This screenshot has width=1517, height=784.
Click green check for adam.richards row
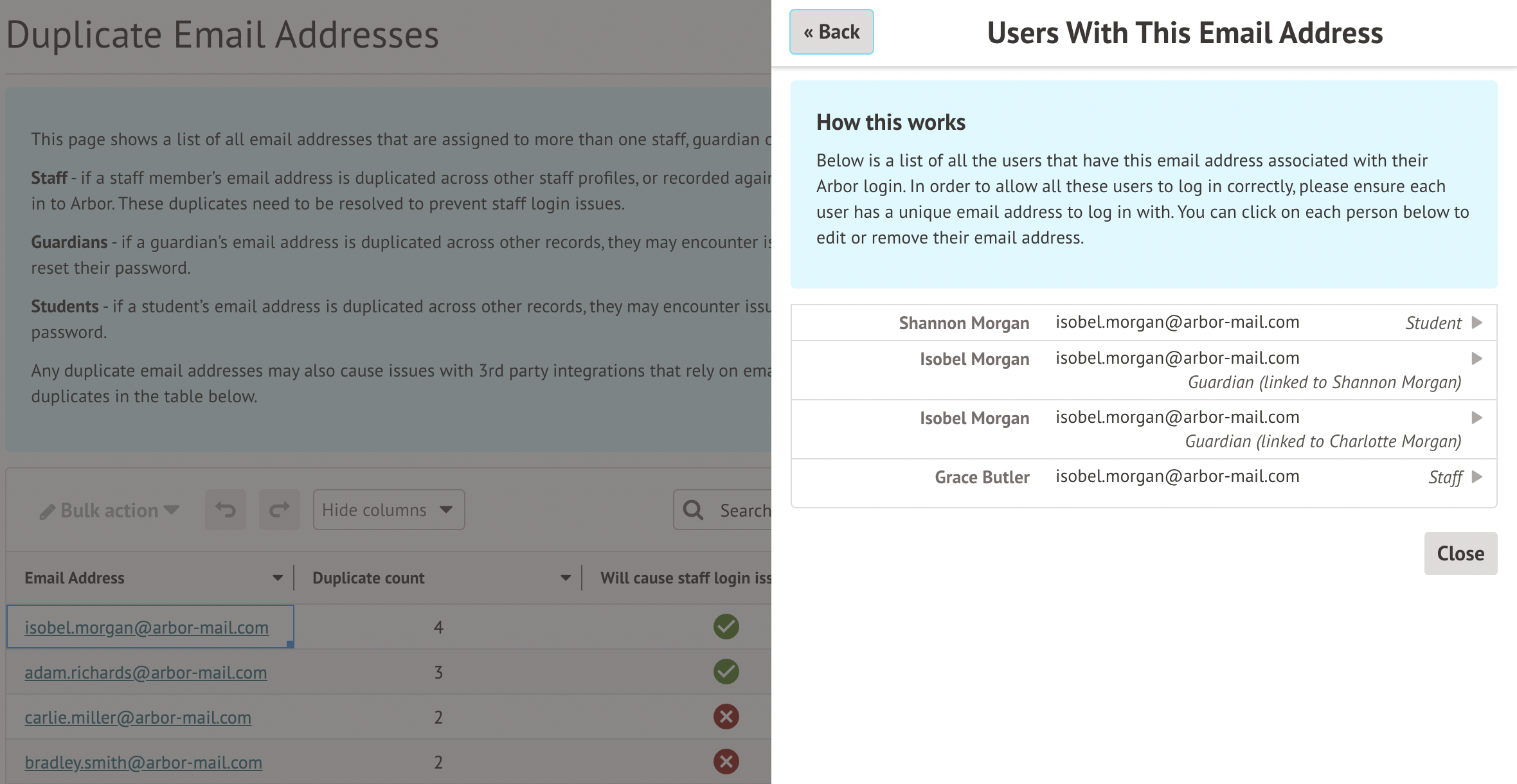(726, 672)
